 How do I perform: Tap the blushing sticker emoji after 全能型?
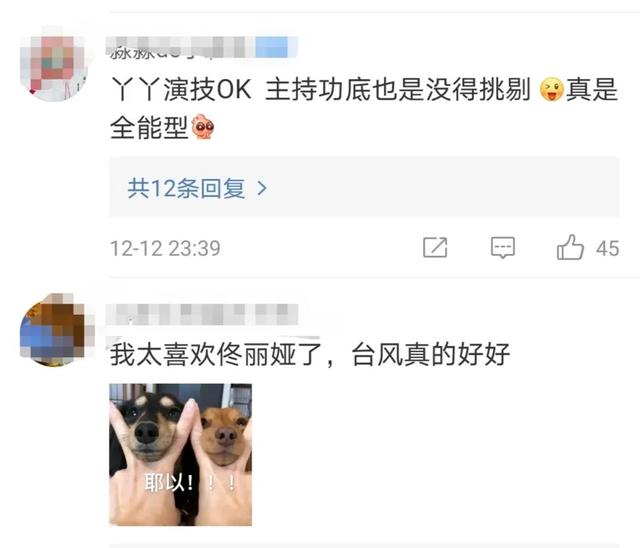click(203, 127)
